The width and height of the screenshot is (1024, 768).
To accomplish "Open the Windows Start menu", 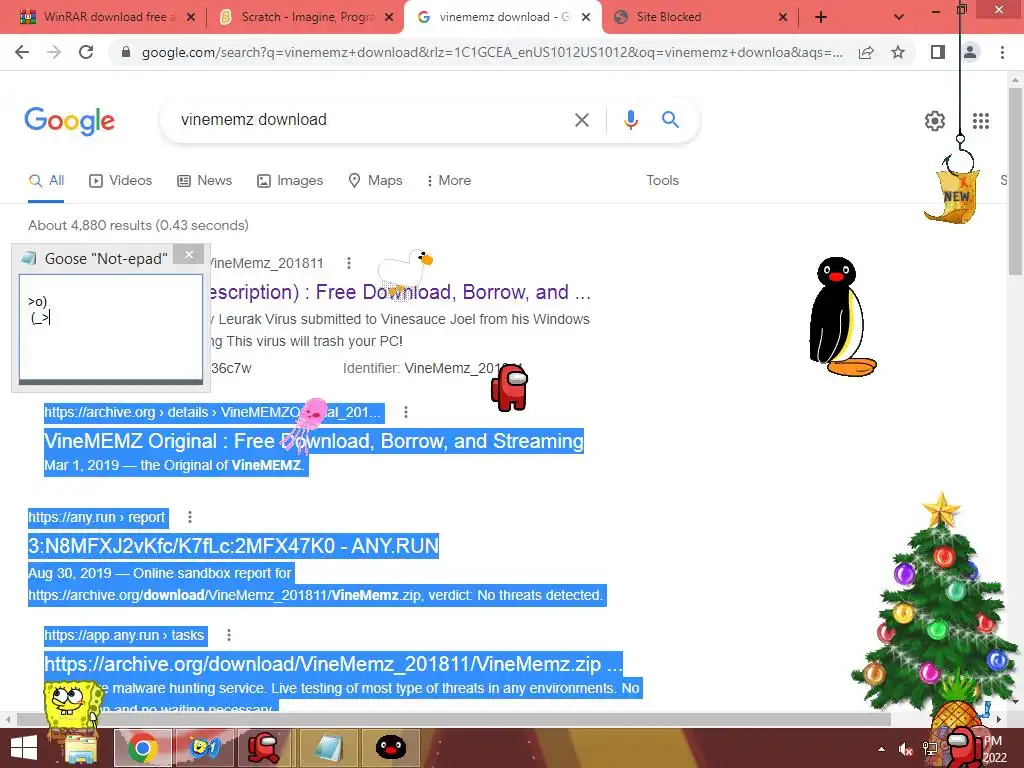I will (24, 748).
